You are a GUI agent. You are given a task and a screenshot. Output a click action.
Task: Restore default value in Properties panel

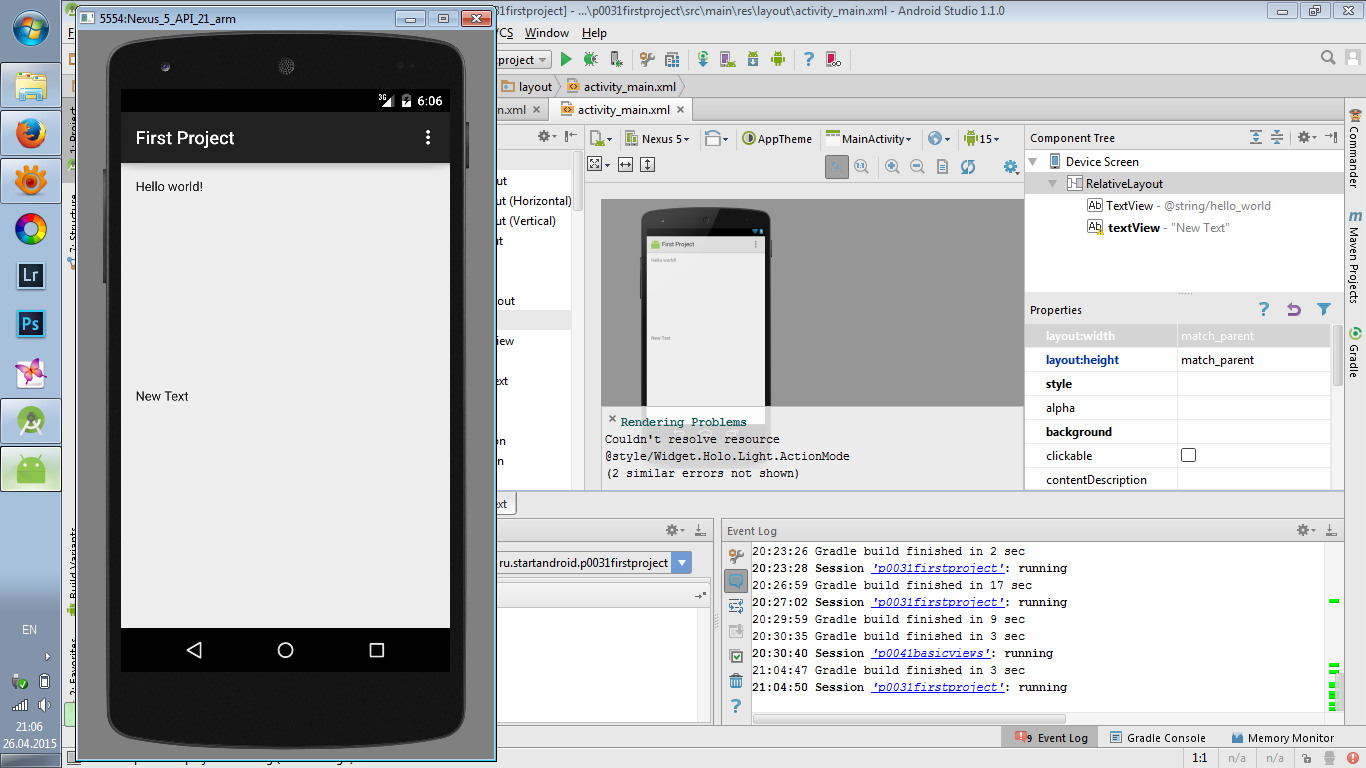(1294, 310)
